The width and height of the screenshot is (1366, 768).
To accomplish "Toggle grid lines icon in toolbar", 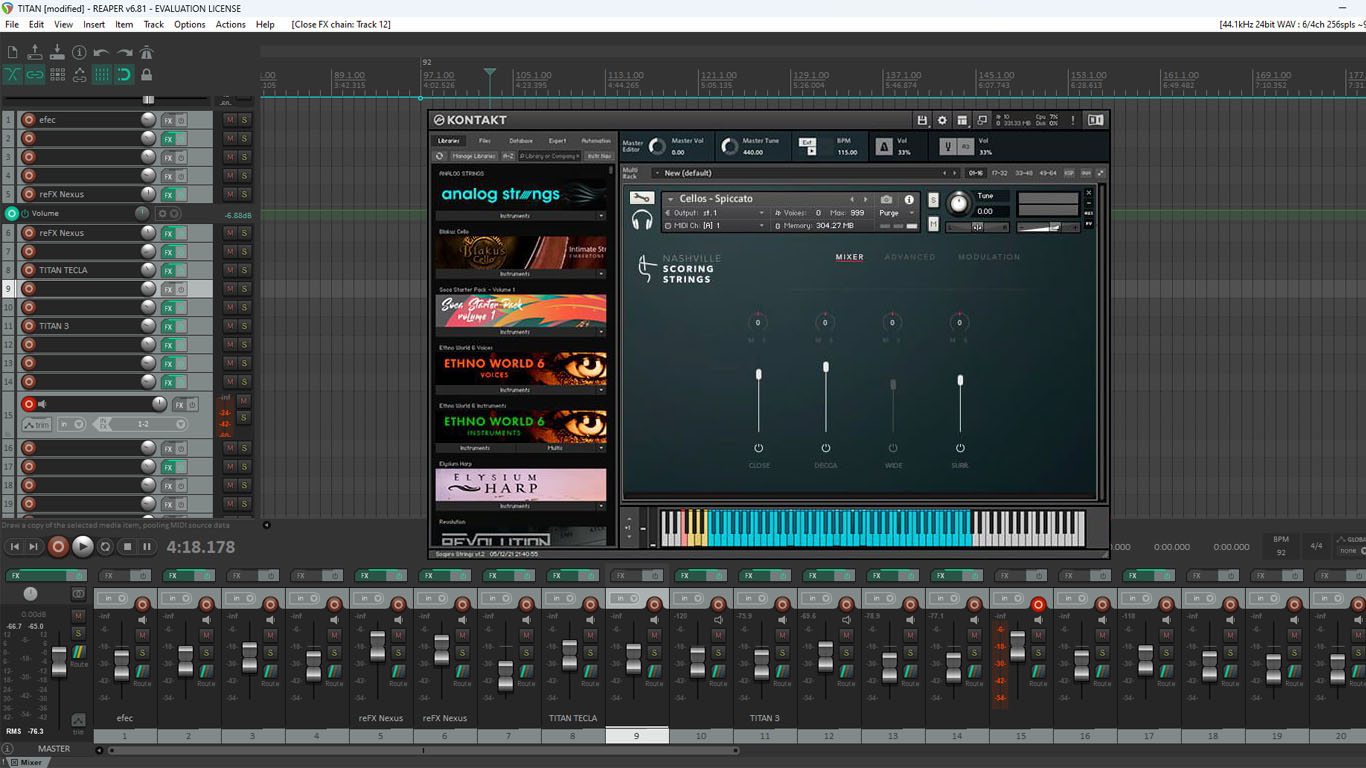I will coord(101,74).
